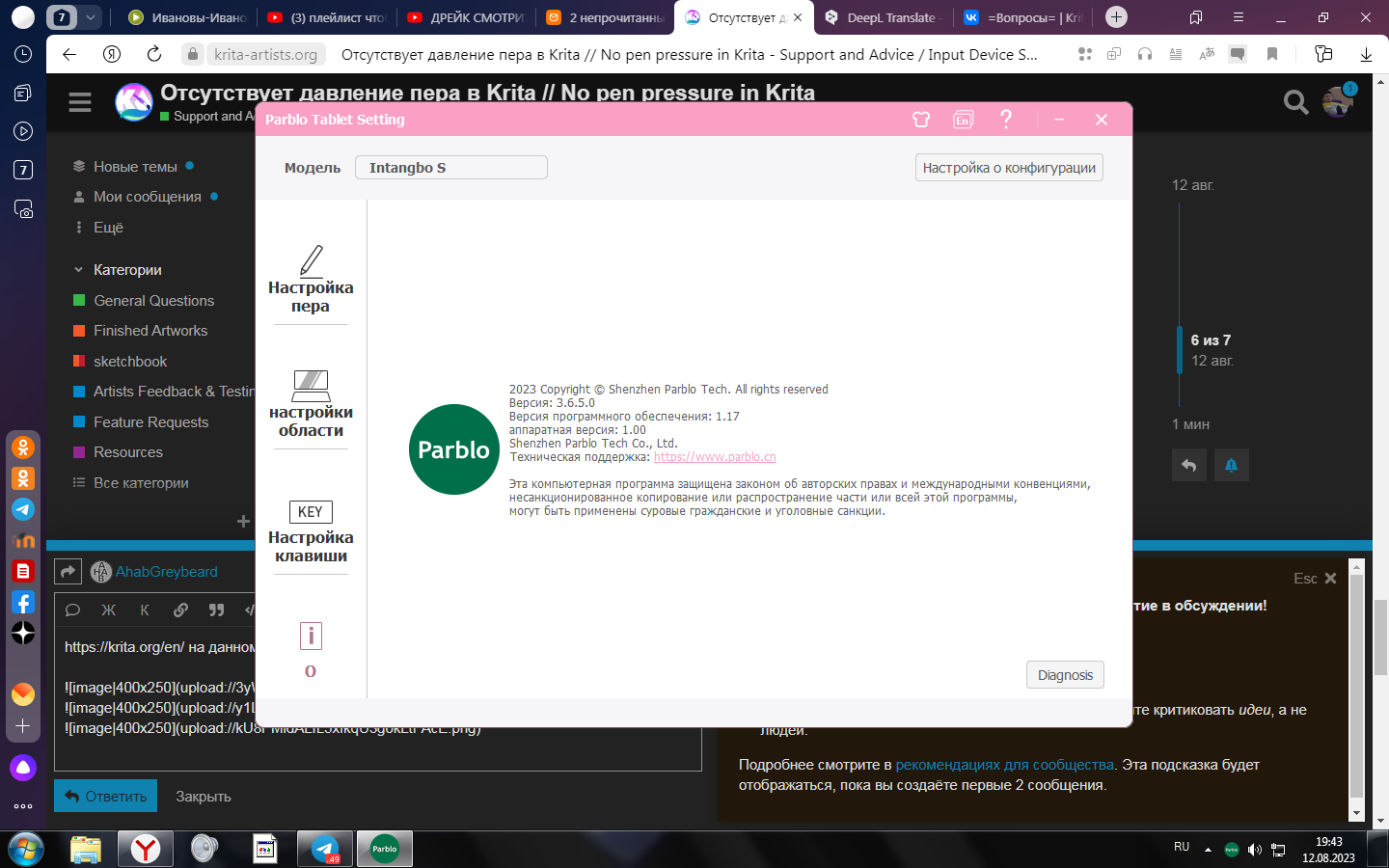Click the reply-to share arrow beside AhabGreybeard

(68, 572)
